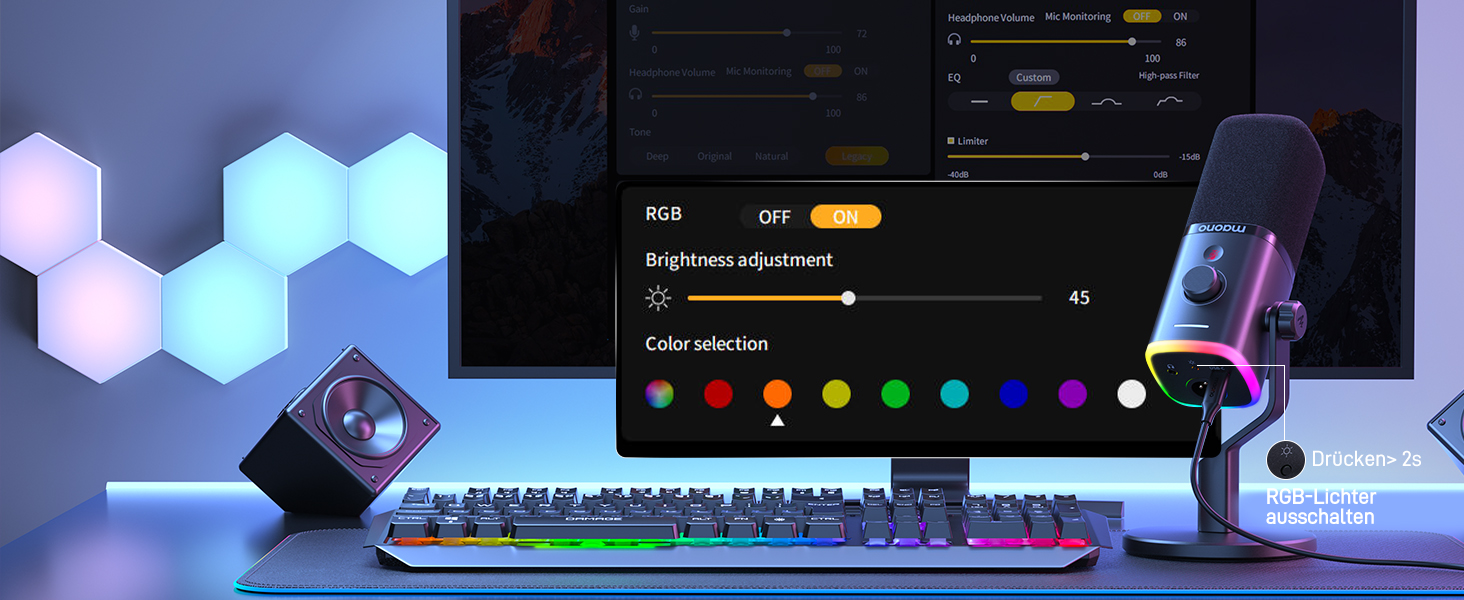Viewport: 1464px width, 600px height.
Task: Choose the green color swatch
Action: tap(895, 394)
